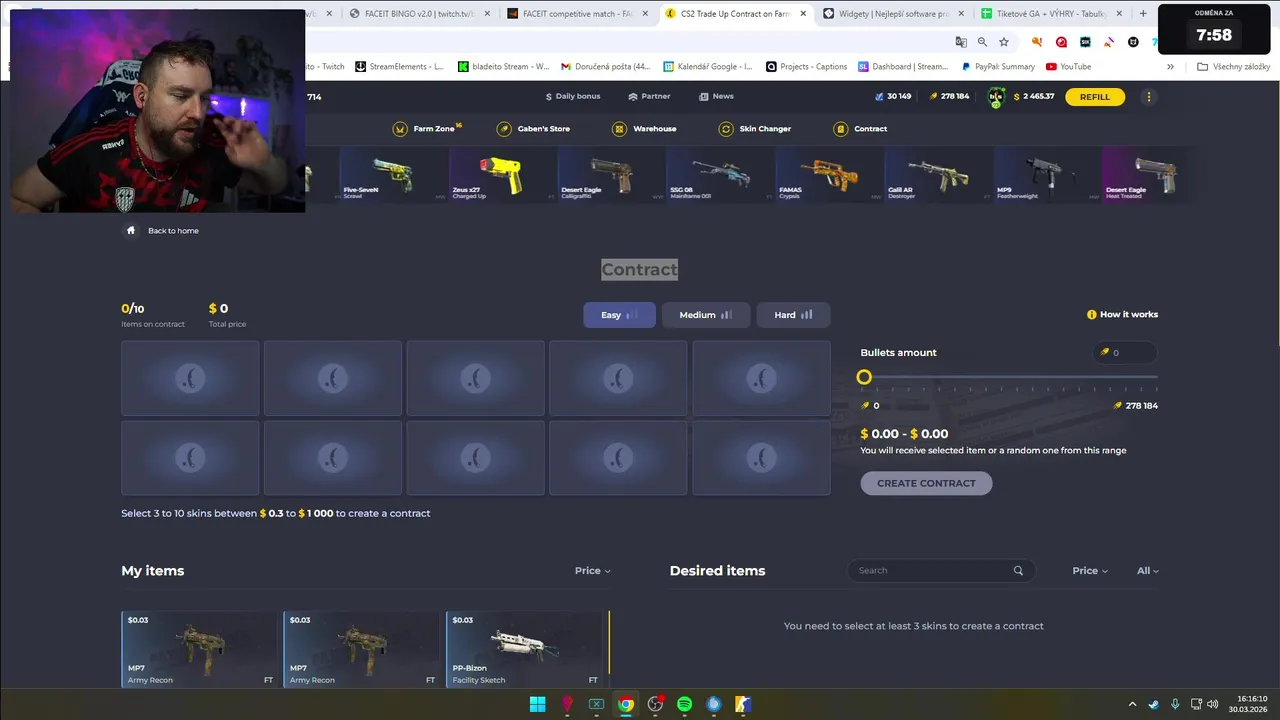Click the Bullets amount slider handle
This screenshot has width=1280, height=720.
pyautogui.click(x=864, y=377)
